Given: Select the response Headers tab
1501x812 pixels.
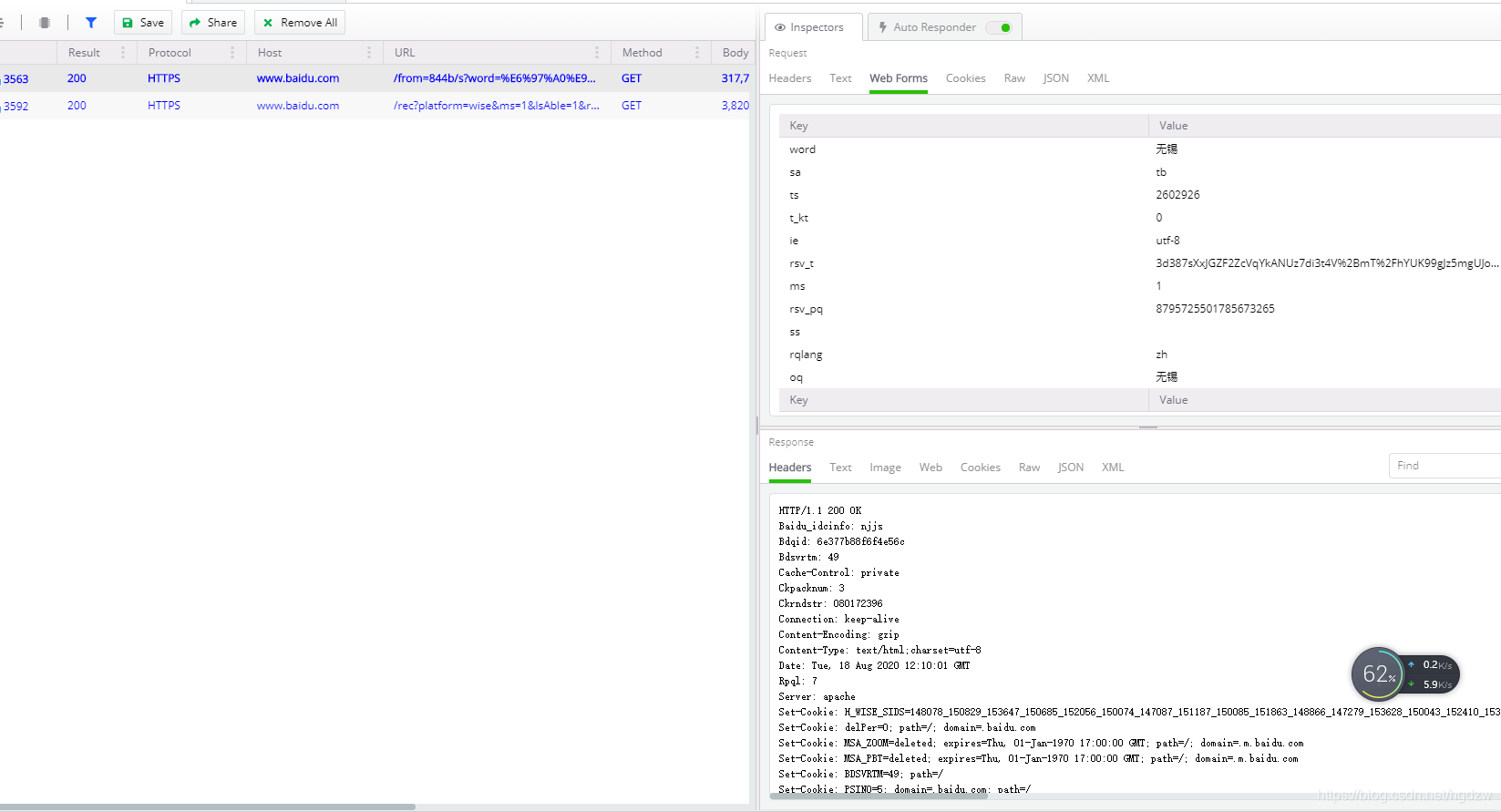Looking at the screenshot, I should [x=790, y=468].
